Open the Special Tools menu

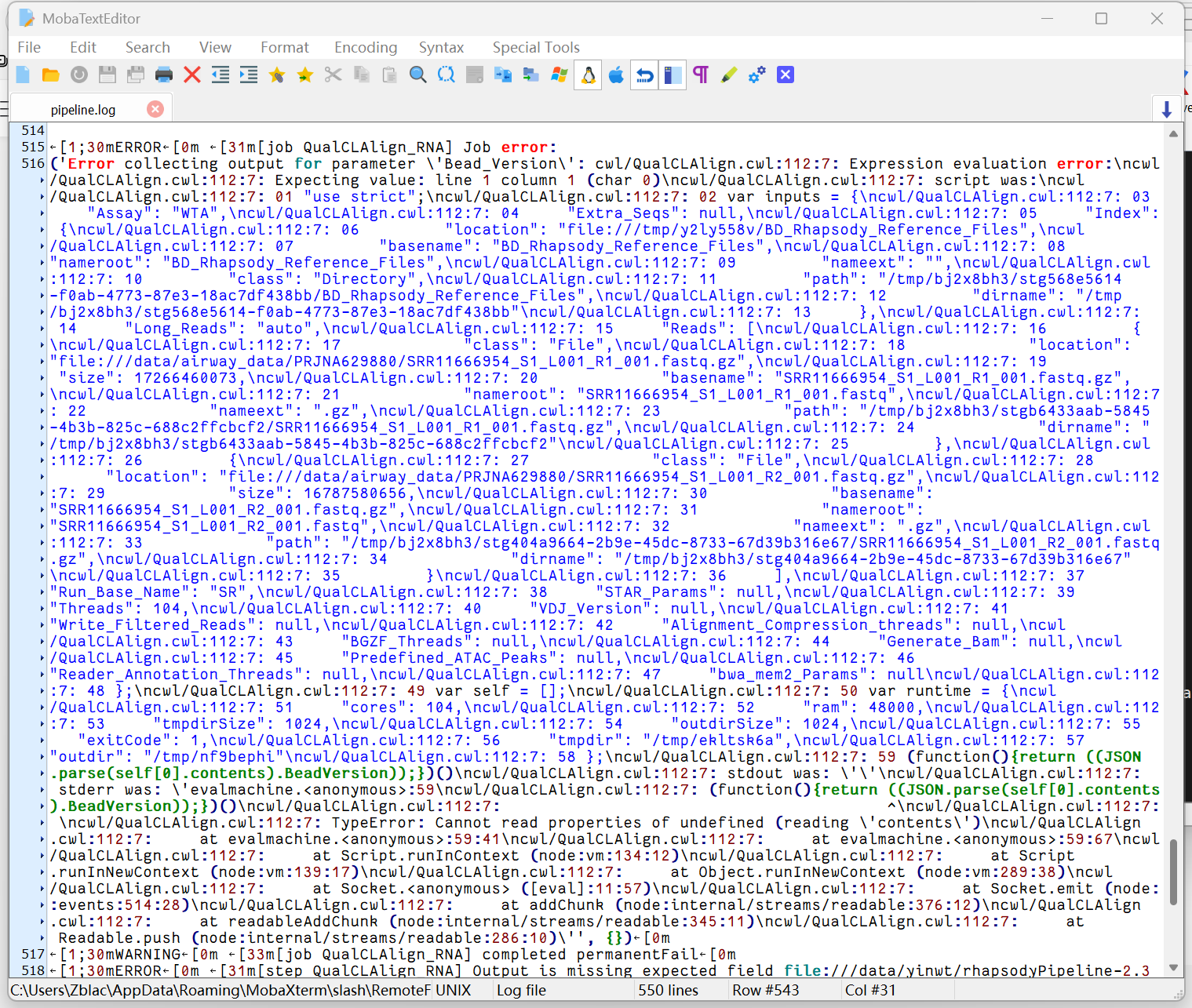coord(536,47)
